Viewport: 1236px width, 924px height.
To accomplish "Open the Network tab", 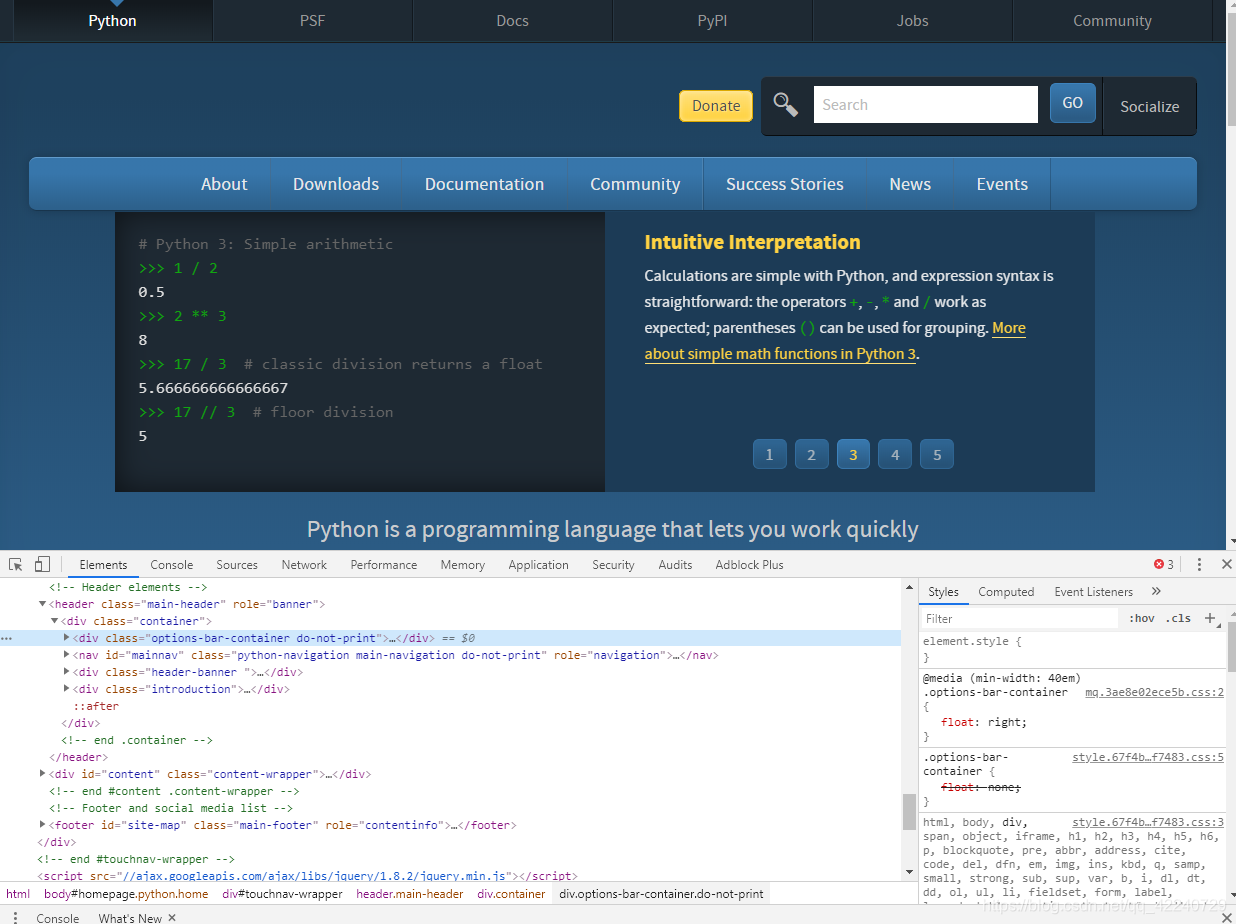I will click(304, 565).
